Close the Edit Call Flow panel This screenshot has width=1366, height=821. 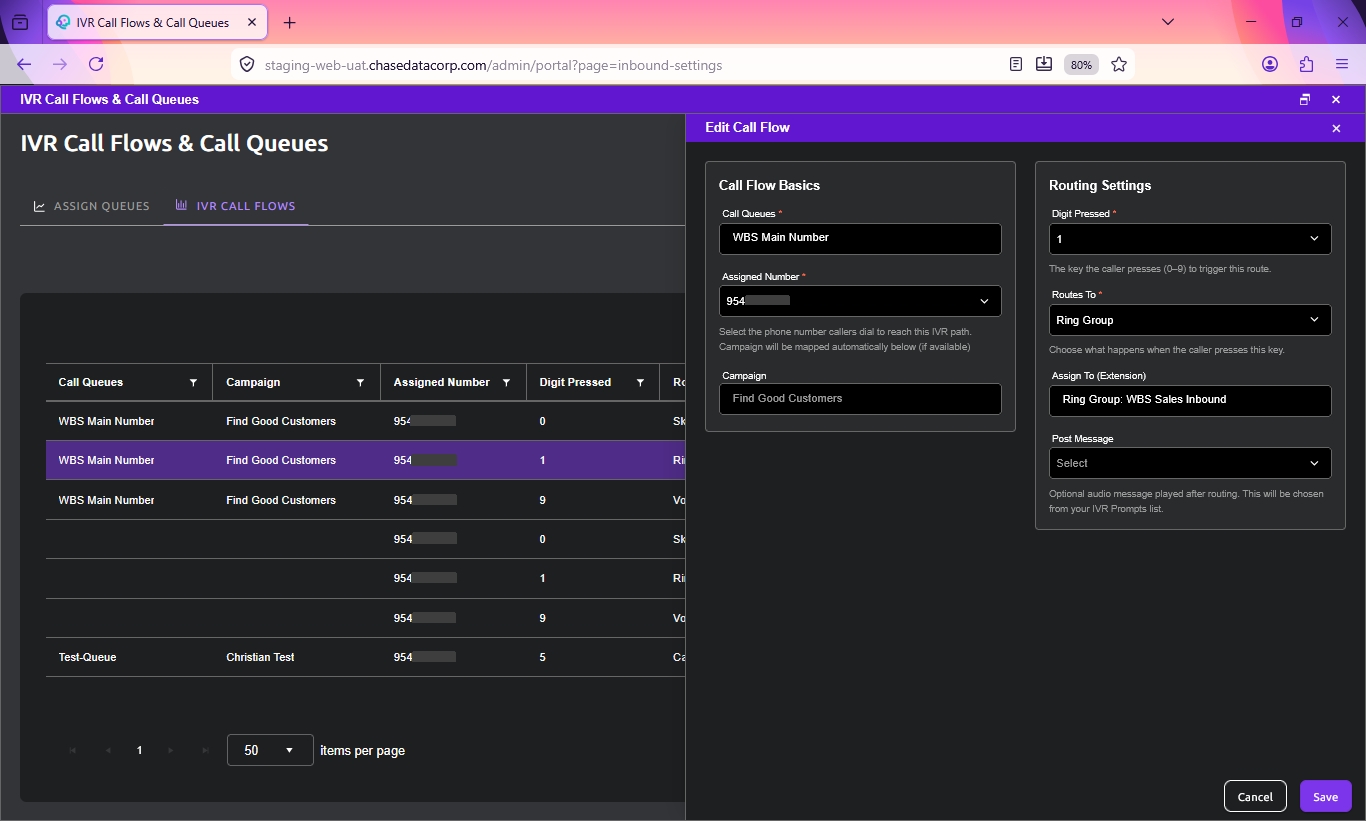(x=1336, y=128)
